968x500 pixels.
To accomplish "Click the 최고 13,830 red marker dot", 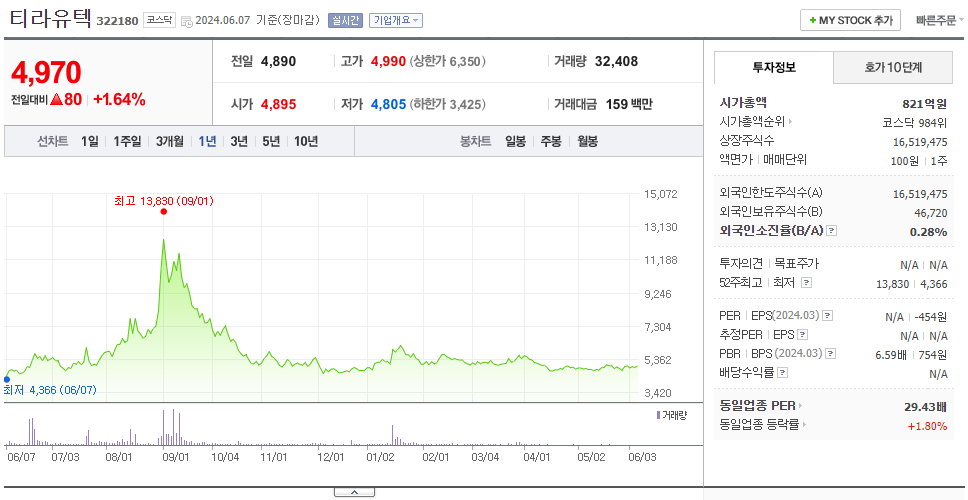I will (164, 211).
